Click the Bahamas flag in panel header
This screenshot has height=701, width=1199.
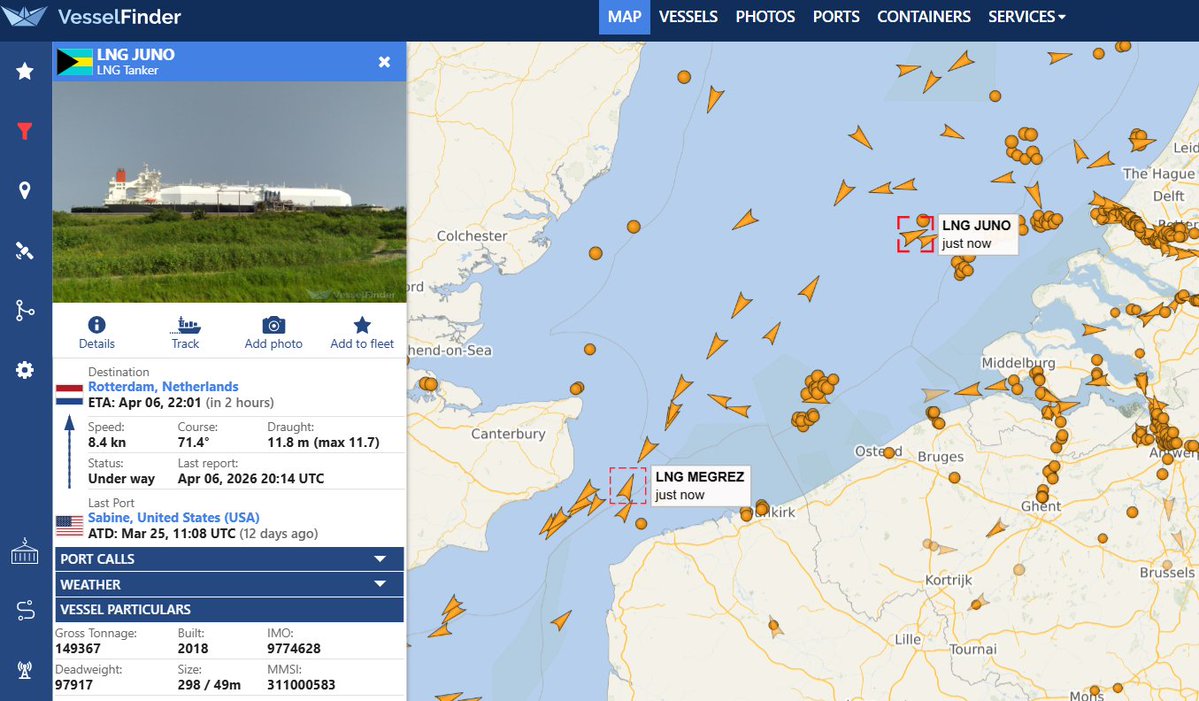(x=74, y=62)
